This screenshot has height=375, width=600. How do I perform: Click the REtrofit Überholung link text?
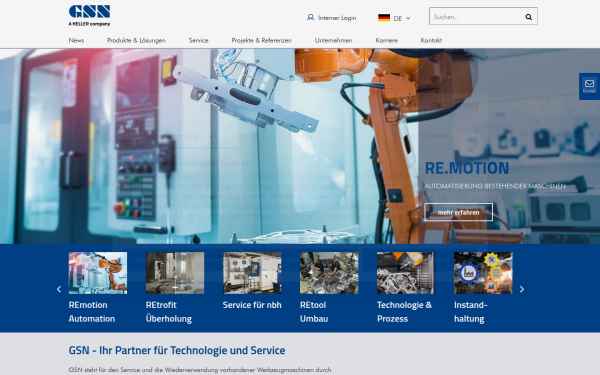(169, 312)
